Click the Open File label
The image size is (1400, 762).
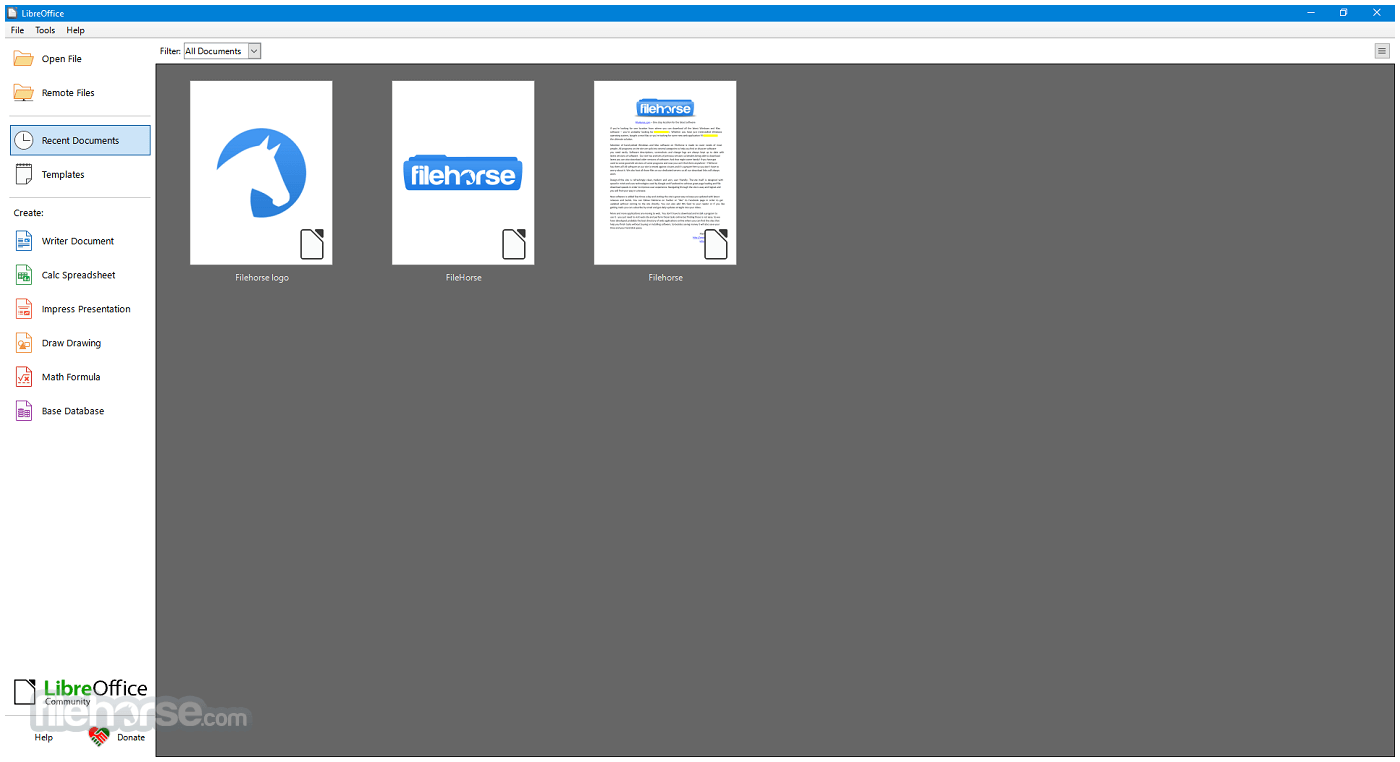point(62,59)
